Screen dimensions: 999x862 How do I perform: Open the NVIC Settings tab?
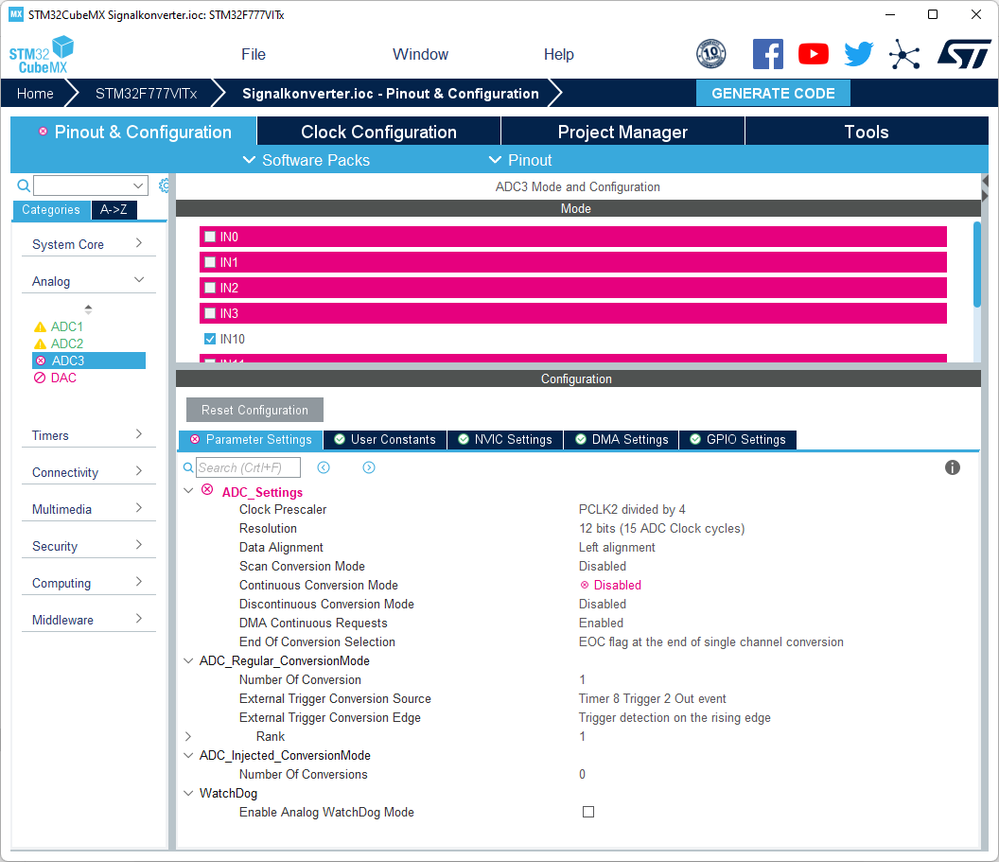pyautogui.click(x=506, y=440)
